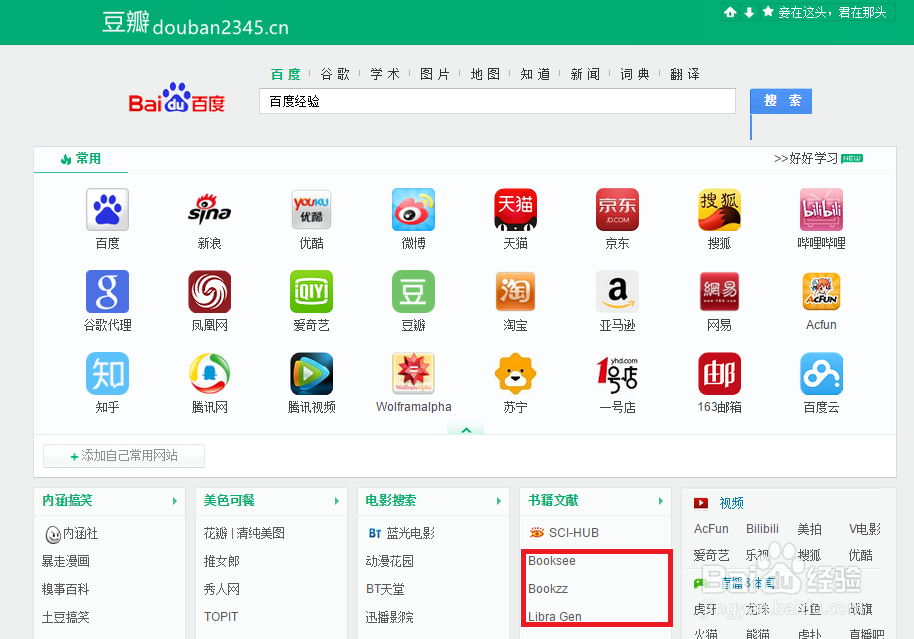The image size is (914, 639).
Task: Click the star favorite icon in the top bar
Action: [x=768, y=12]
